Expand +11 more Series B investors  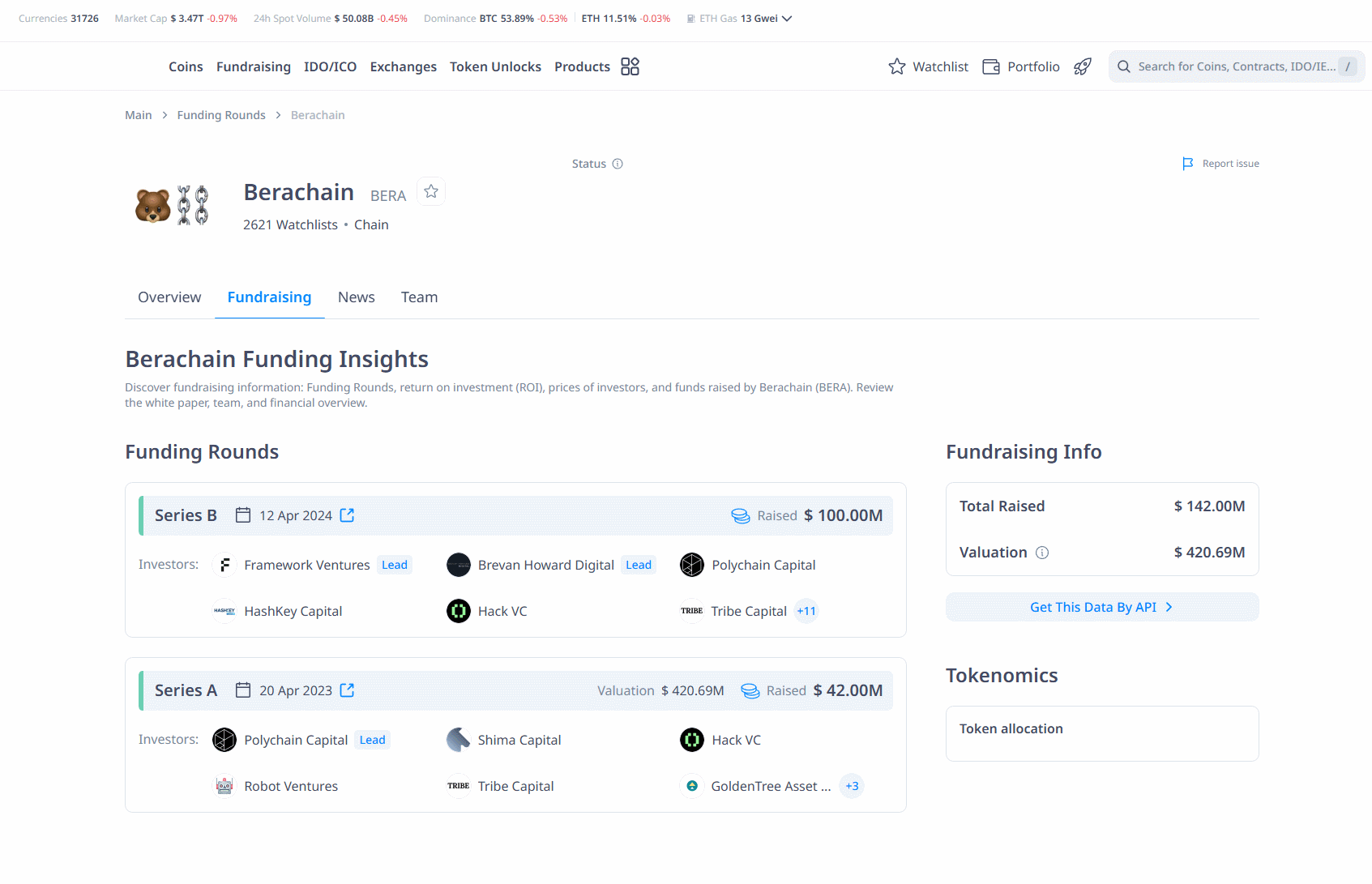pyautogui.click(x=806, y=611)
